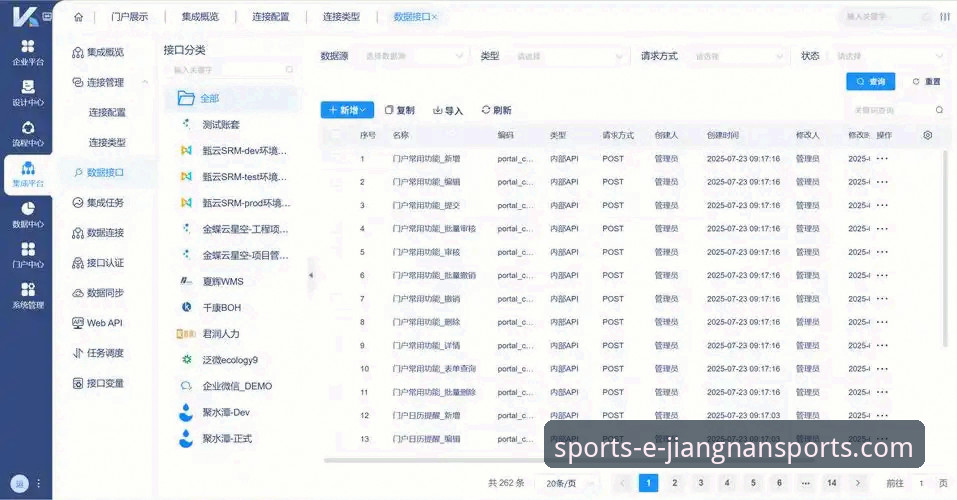Click the more options dots beside avatar
This screenshot has height=500, width=957.
tap(38, 484)
